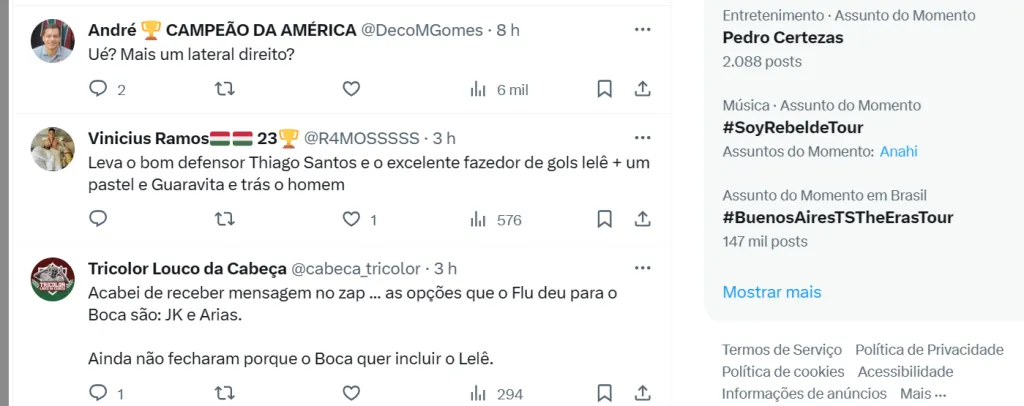The image size is (1024, 406).
Task: Open Termos de Serviço footer link
Action: [x=782, y=350]
